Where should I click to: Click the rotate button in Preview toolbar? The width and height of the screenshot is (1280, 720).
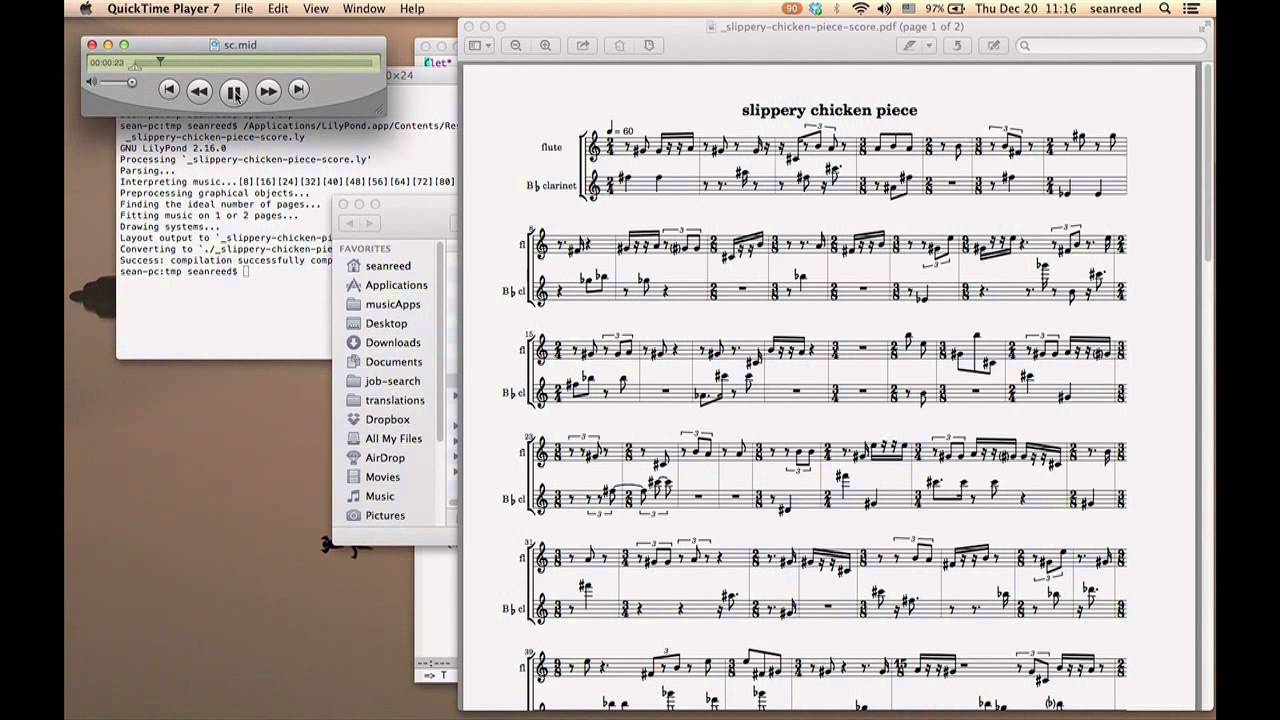pos(957,45)
